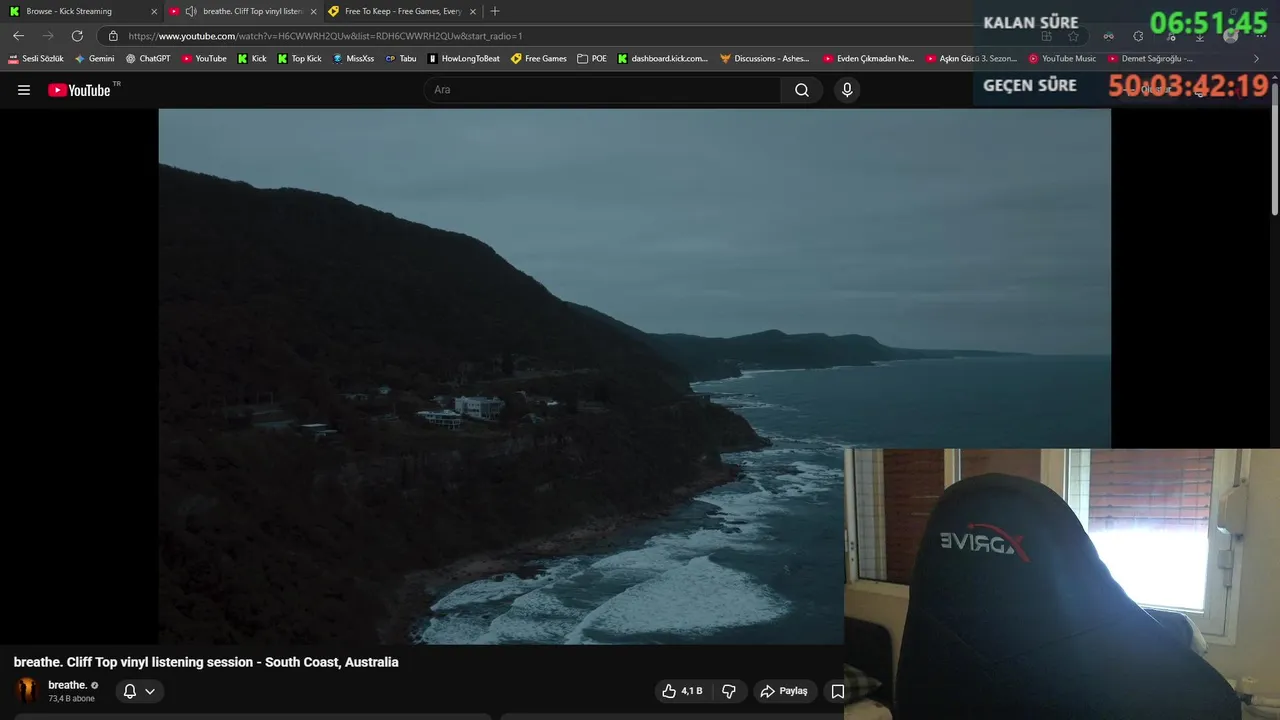
Task: Click the video title text
Action: (206, 662)
